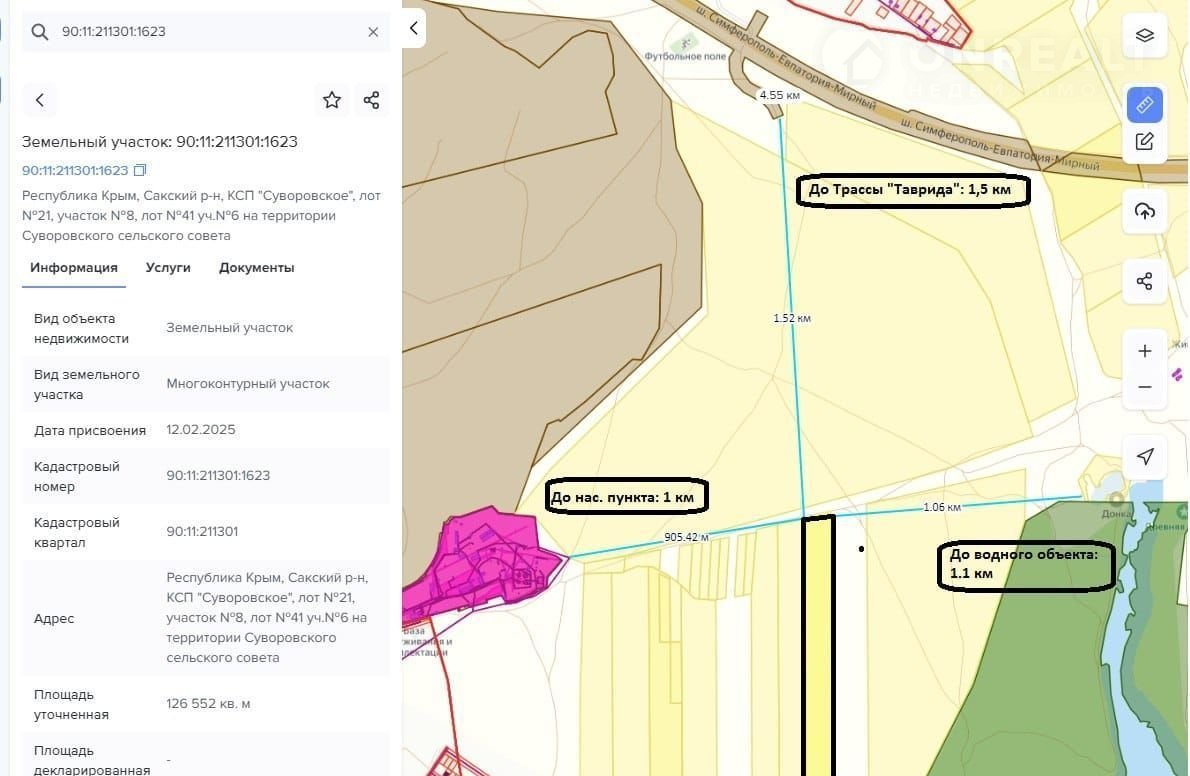This screenshot has width=1190, height=776.
Task: Open the blue 90:11:211301:1623 cadastral link
Action: (75, 171)
